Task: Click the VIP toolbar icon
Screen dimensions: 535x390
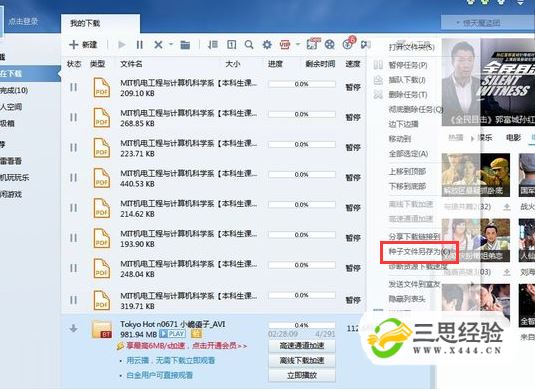Action: pos(285,45)
